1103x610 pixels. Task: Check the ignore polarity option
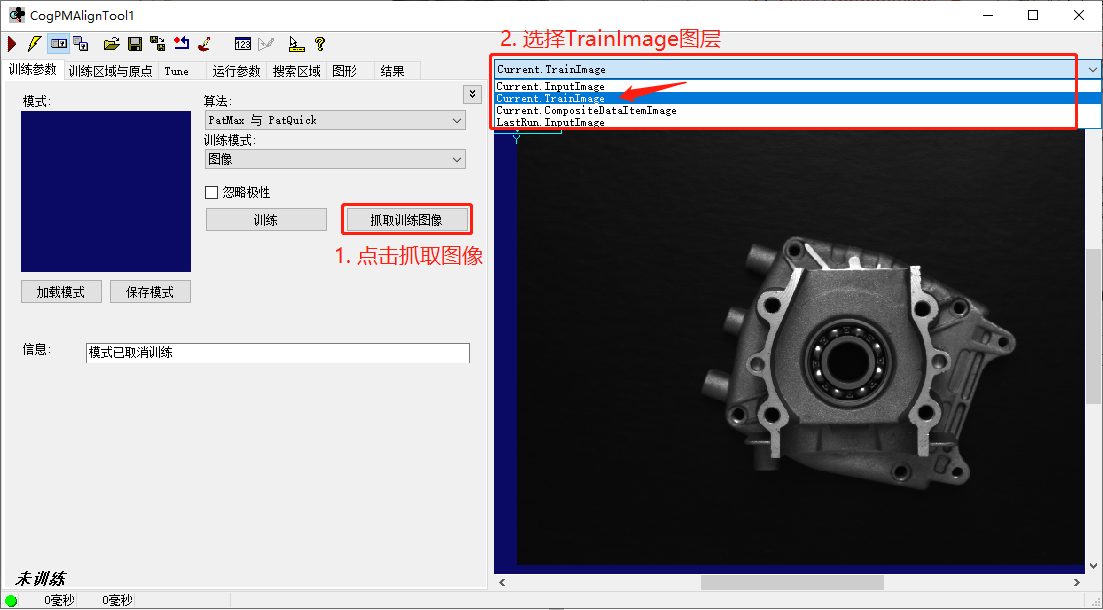pos(213,192)
